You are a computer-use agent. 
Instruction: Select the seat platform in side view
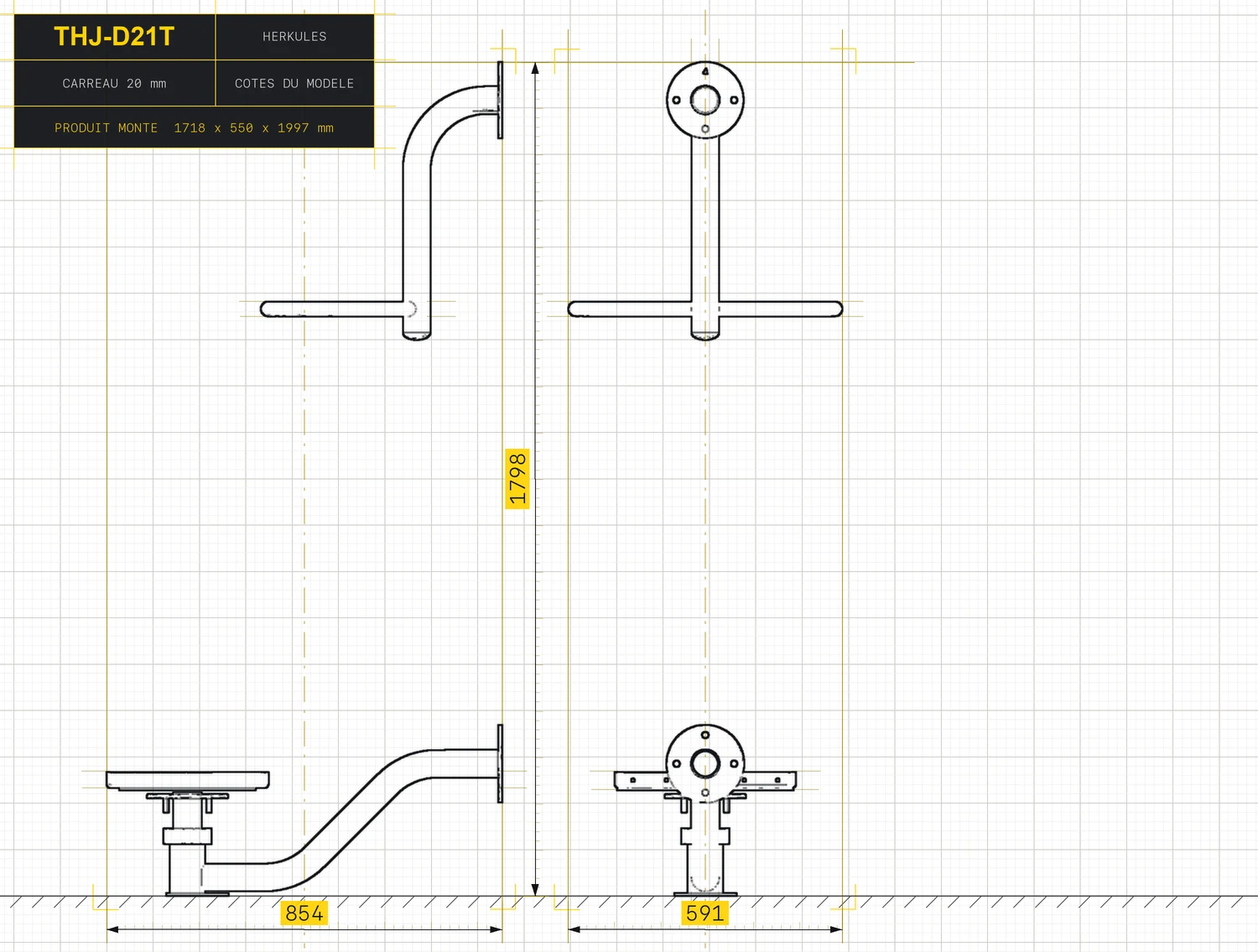(x=188, y=781)
